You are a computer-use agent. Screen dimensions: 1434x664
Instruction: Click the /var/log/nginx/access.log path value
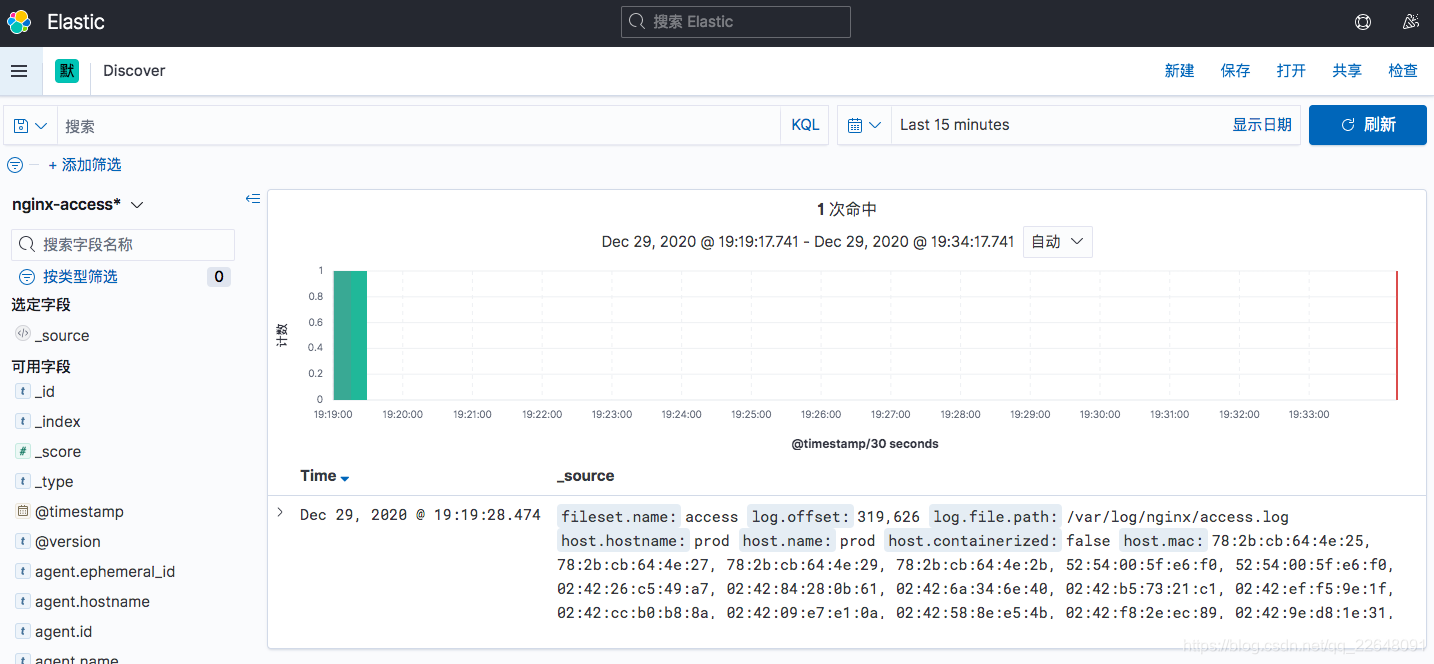coord(1178,517)
